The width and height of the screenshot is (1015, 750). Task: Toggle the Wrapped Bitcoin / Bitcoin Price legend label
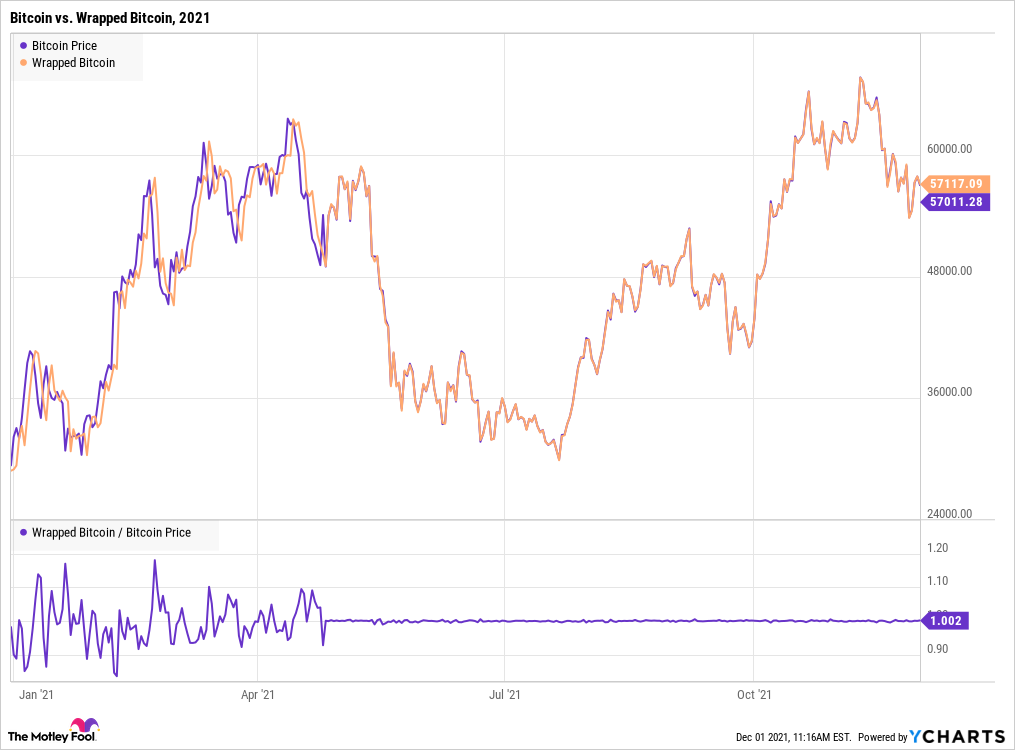point(111,533)
